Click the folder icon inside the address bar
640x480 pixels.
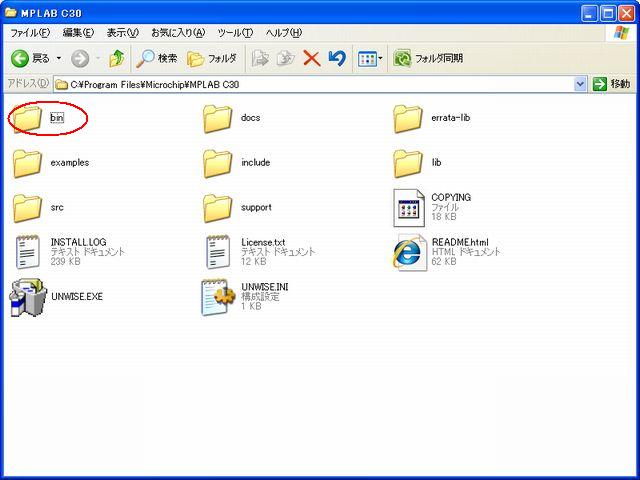[61, 84]
